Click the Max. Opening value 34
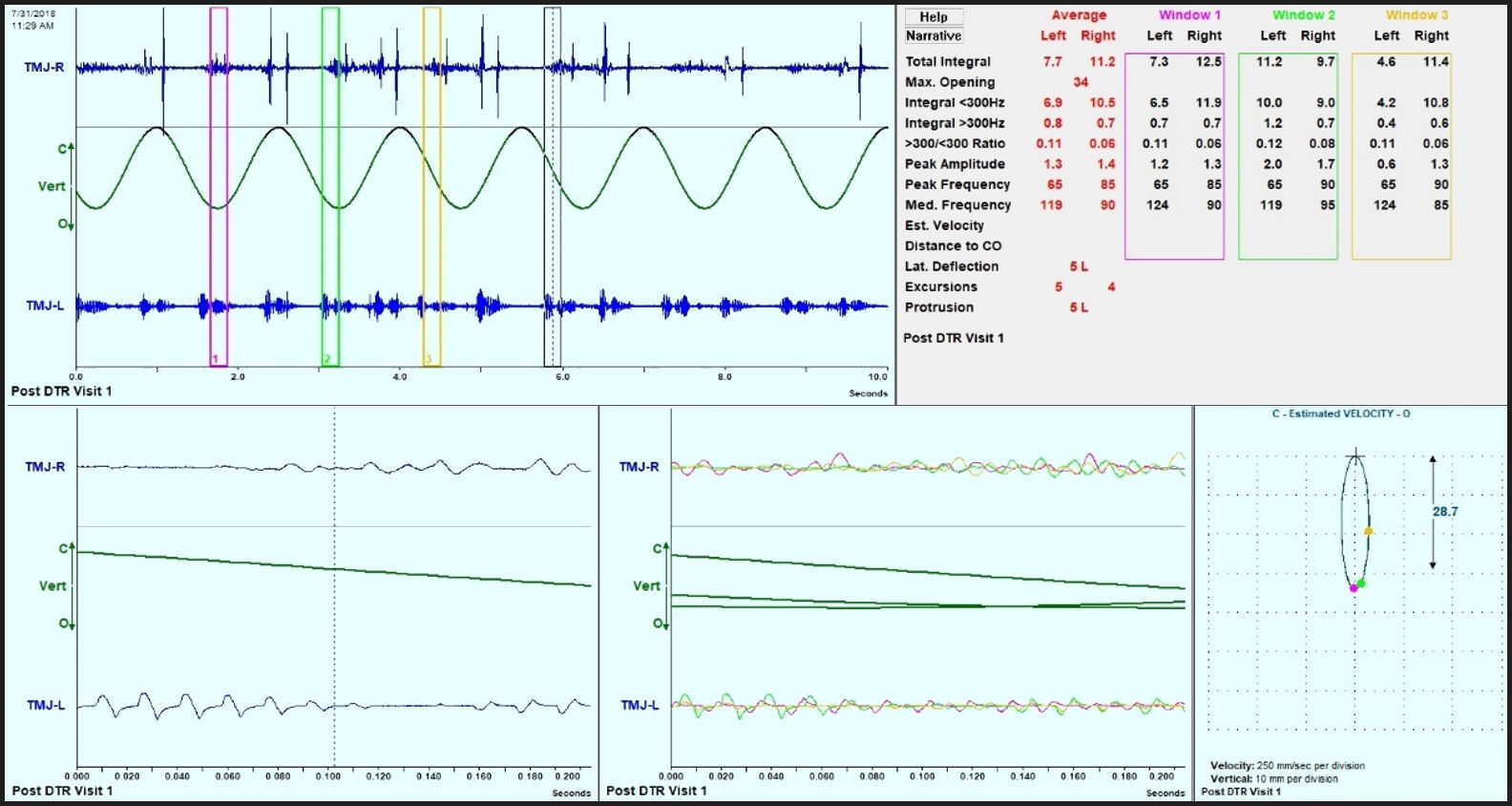The image size is (1512, 806). click(1081, 82)
